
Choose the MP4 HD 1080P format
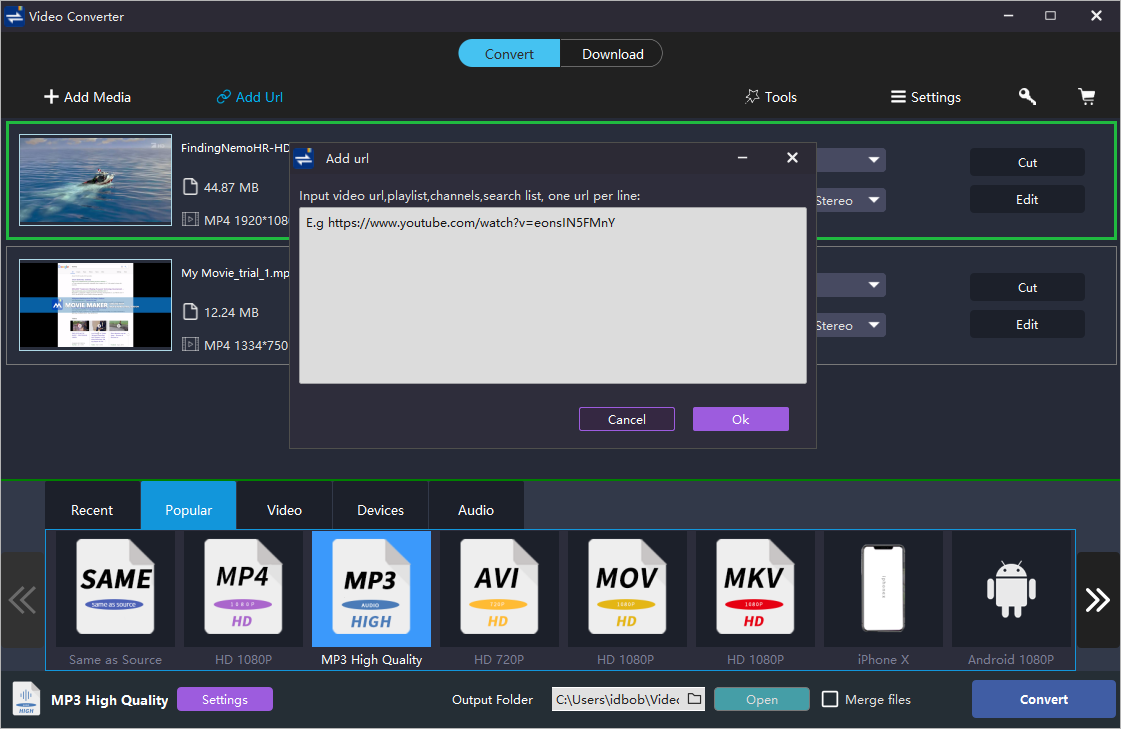coord(243,587)
